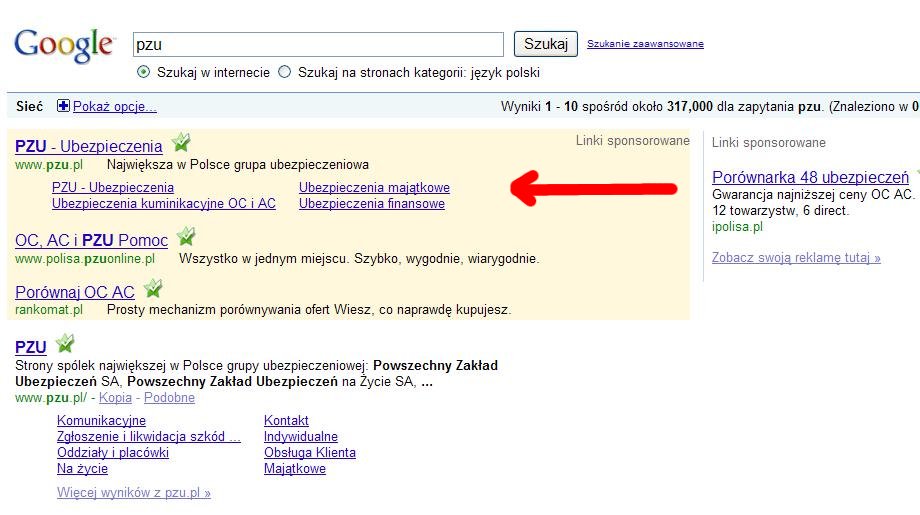This screenshot has height=515, width=920.
Task: Open Porównarka 48 ubezpieczeń side ad
Action: pyautogui.click(x=810, y=177)
